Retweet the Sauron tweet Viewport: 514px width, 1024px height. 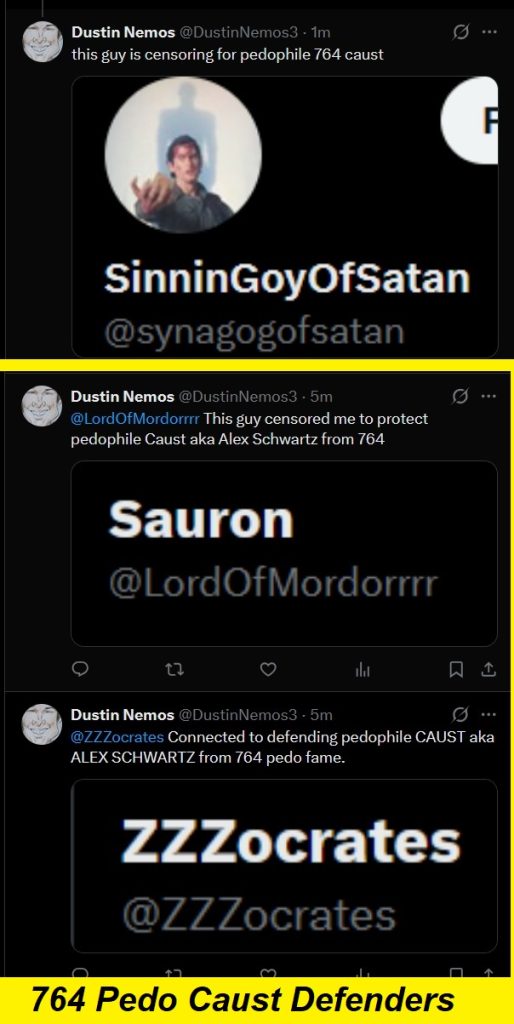(x=174, y=669)
